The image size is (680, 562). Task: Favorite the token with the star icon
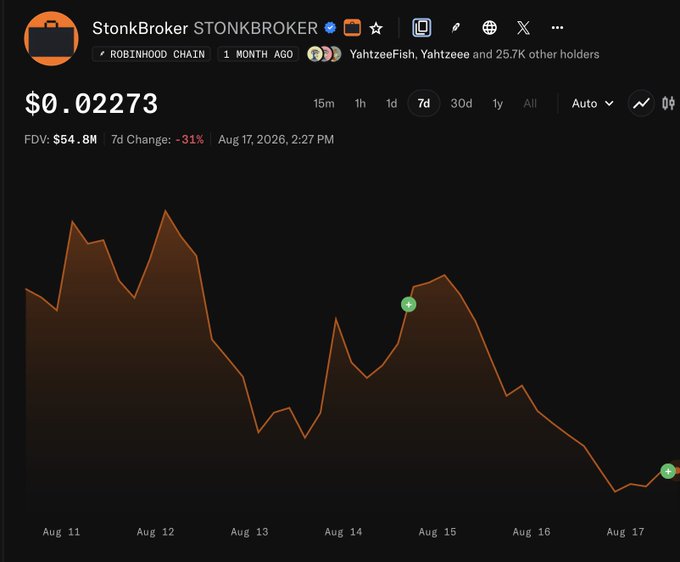pos(376,29)
